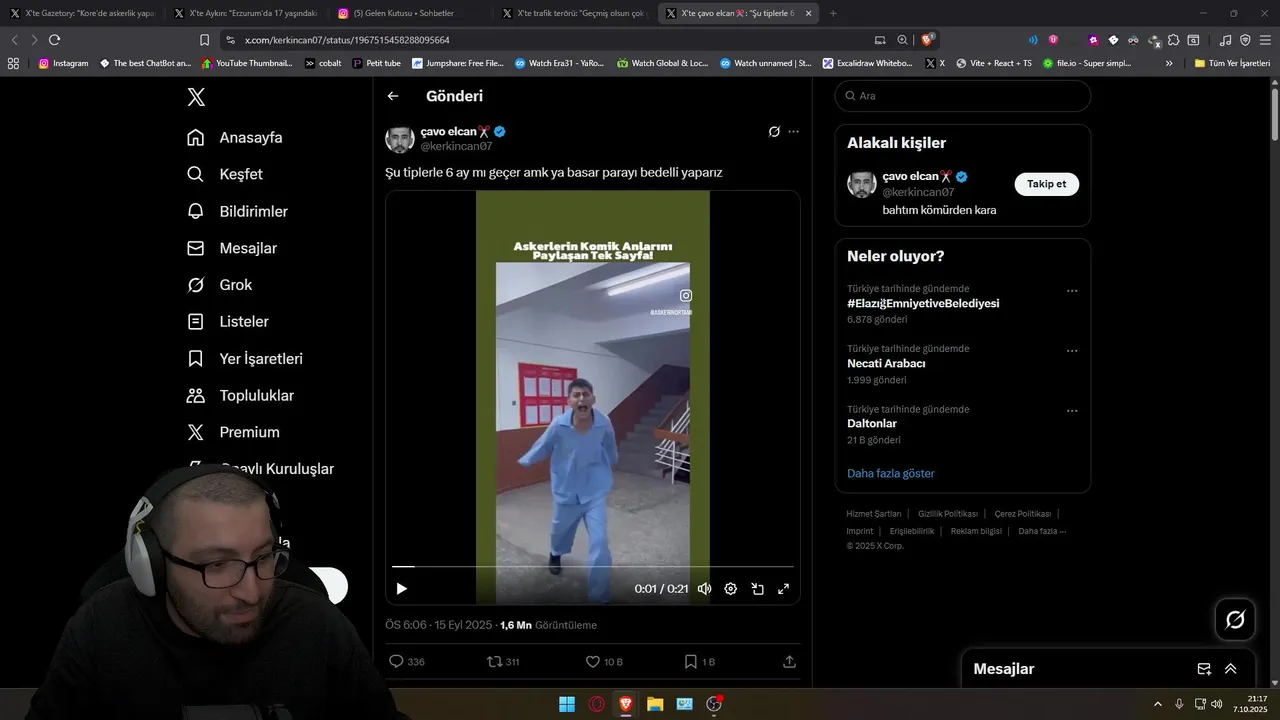This screenshot has width=1280, height=720.
Task: Expand the Mesajlar drawer
Action: click(x=1231, y=669)
